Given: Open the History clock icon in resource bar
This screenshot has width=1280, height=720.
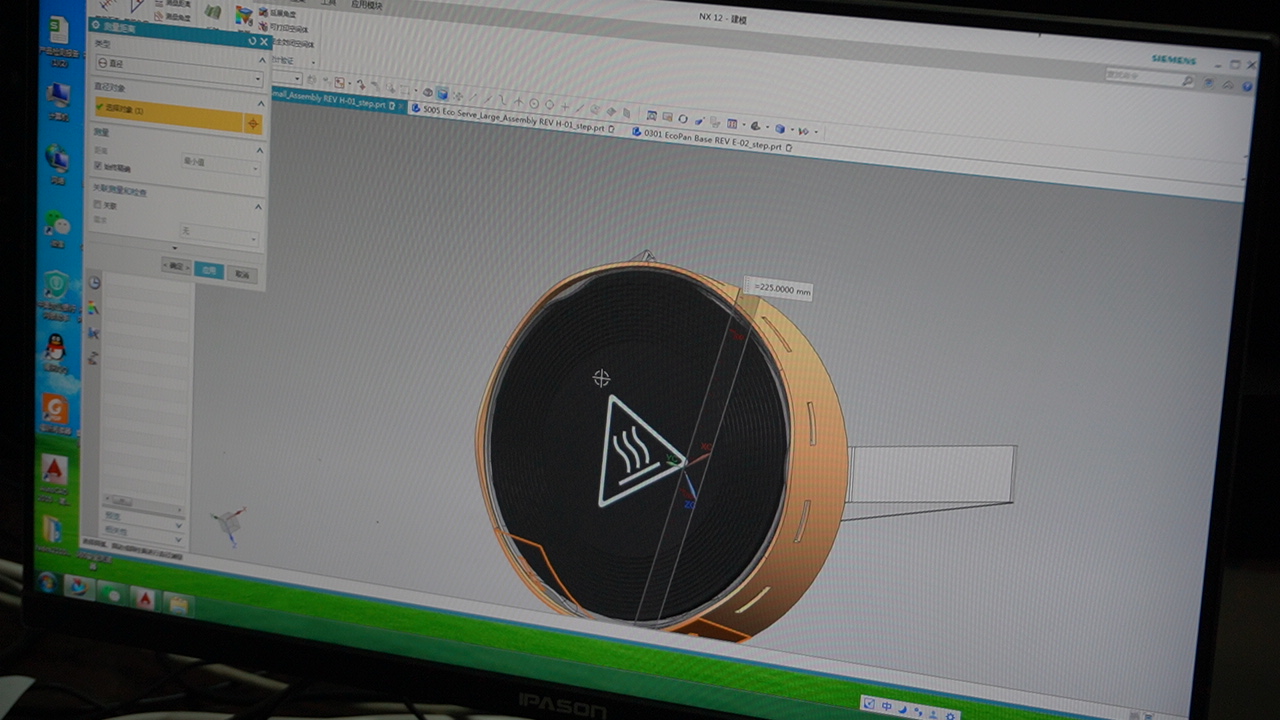Looking at the screenshot, I should coord(94,283).
